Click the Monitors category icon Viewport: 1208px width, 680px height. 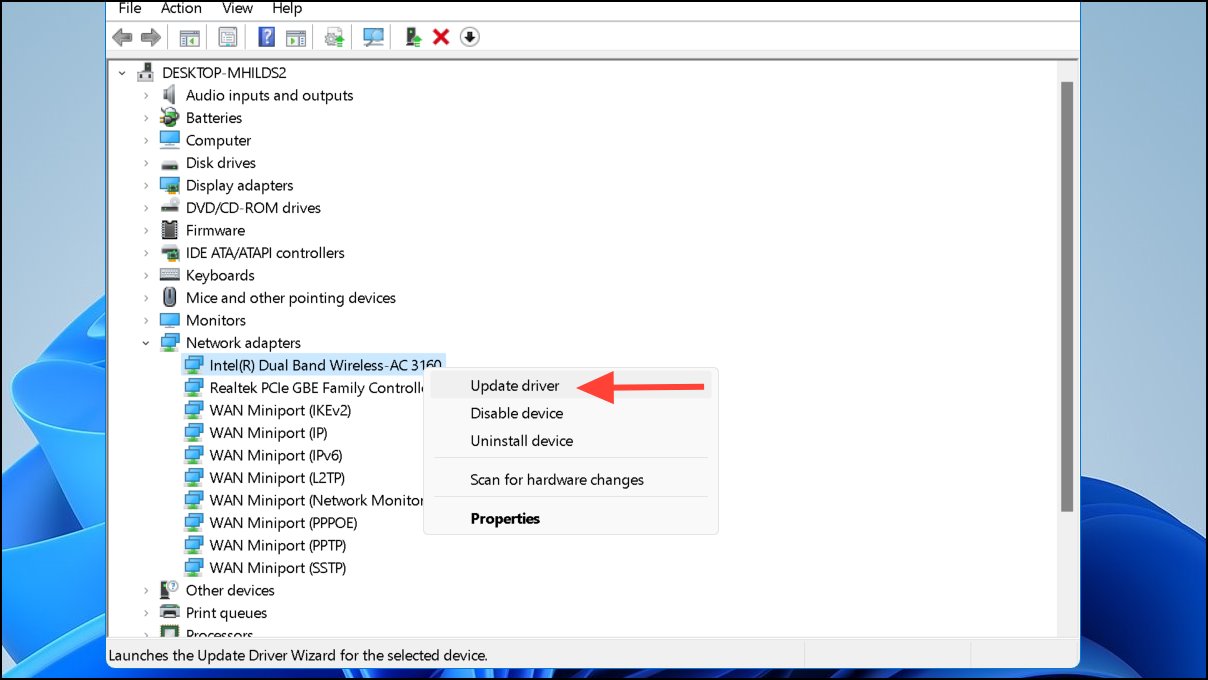click(169, 320)
